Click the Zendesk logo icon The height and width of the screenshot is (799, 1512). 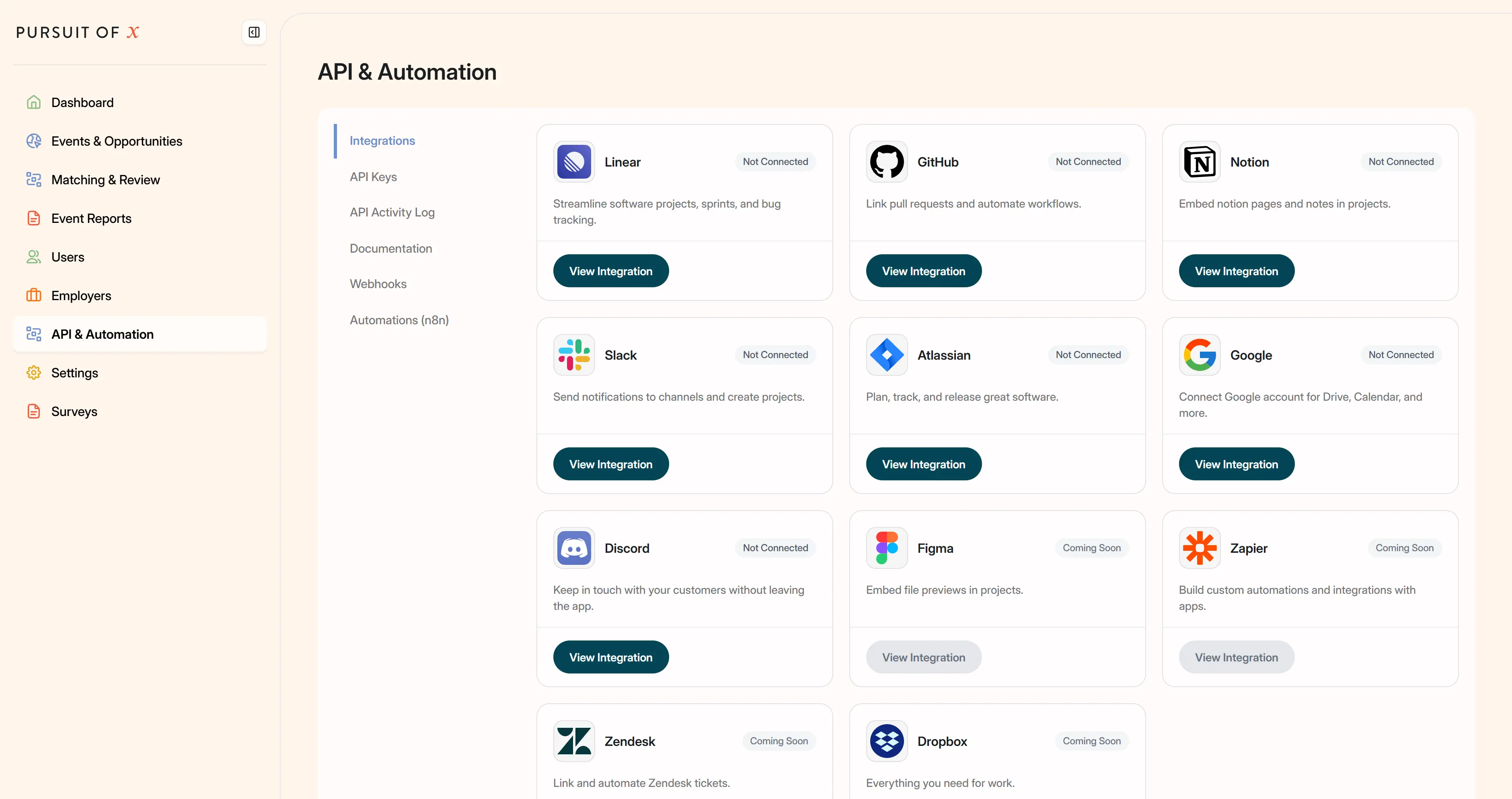(574, 741)
